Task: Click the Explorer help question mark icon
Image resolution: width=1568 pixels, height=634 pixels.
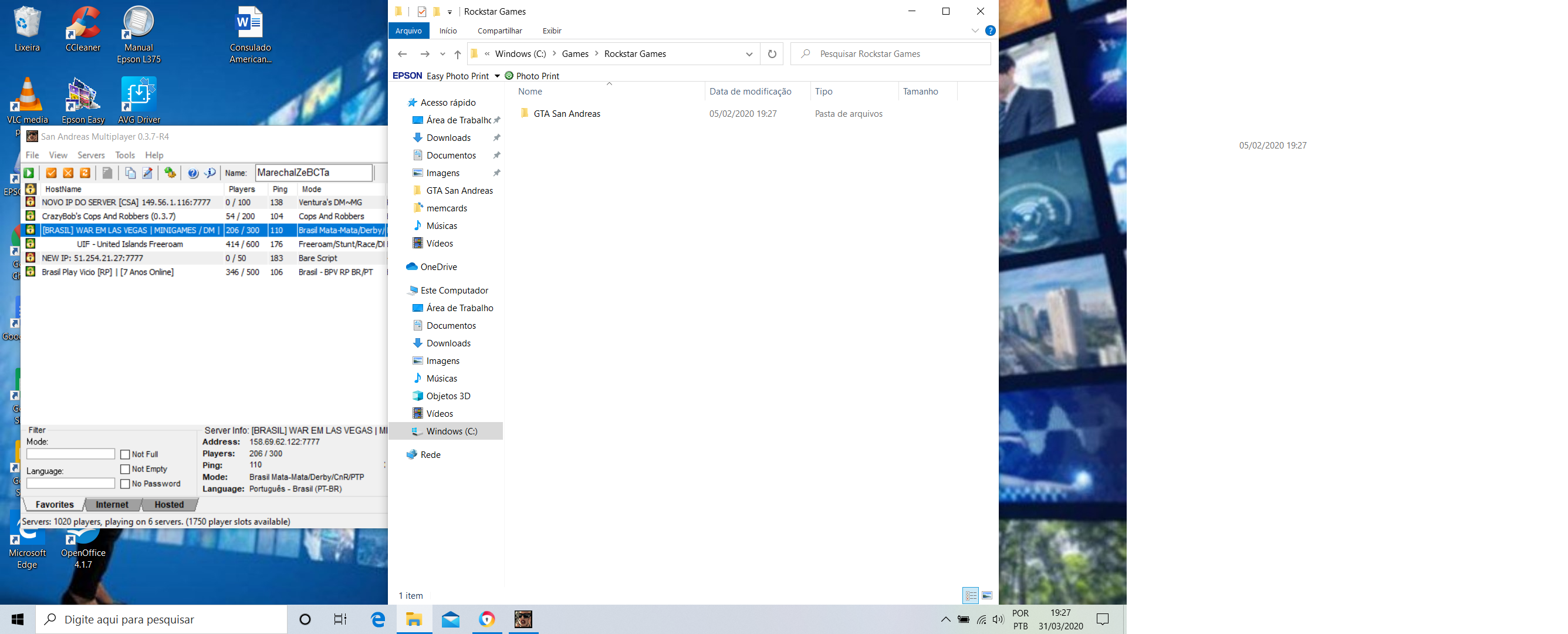Action: (x=991, y=31)
